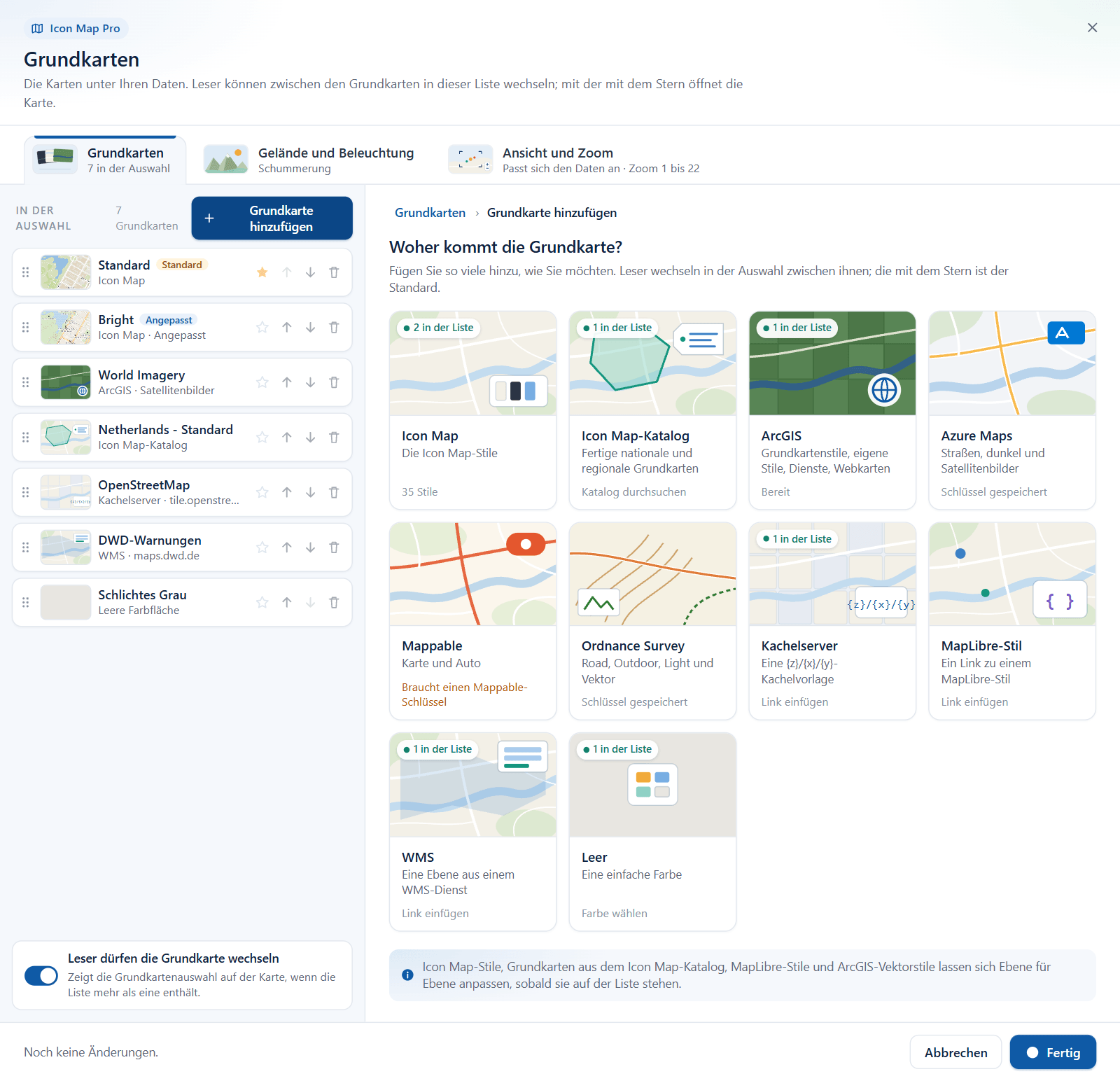Click the Icon Map Pro badge

click(76, 29)
